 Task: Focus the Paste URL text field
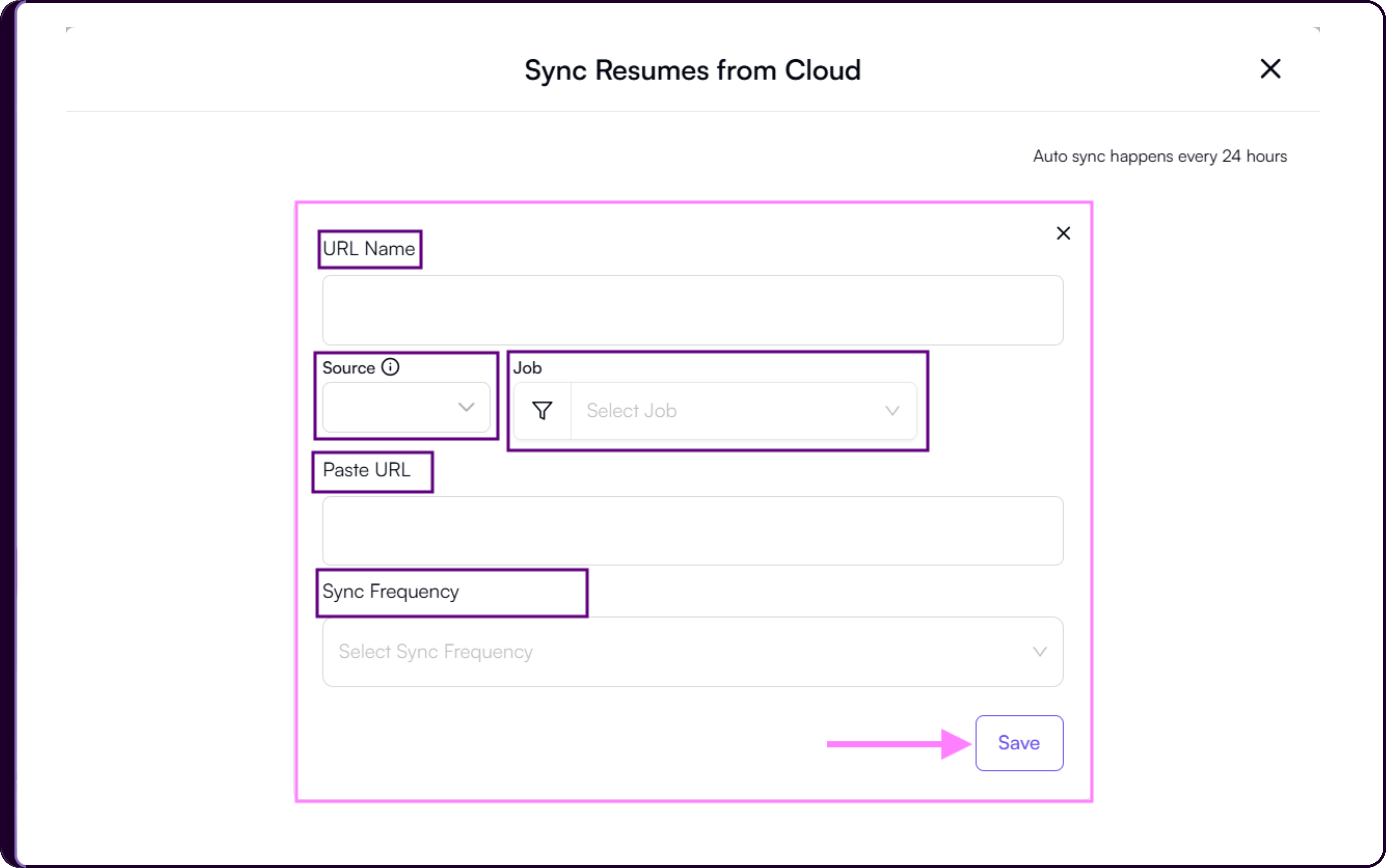point(693,531)
